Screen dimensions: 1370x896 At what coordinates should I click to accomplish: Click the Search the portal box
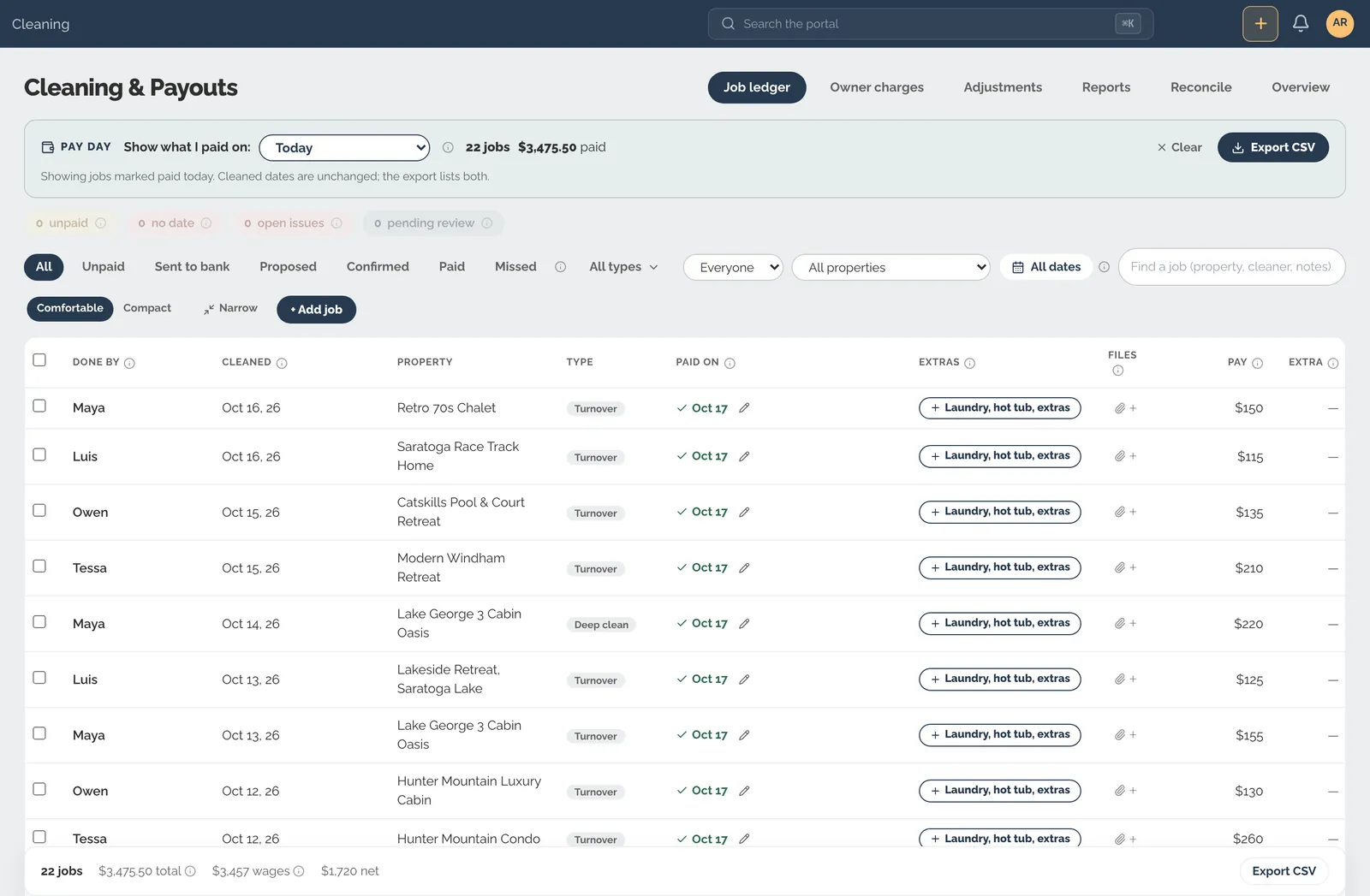930,24
